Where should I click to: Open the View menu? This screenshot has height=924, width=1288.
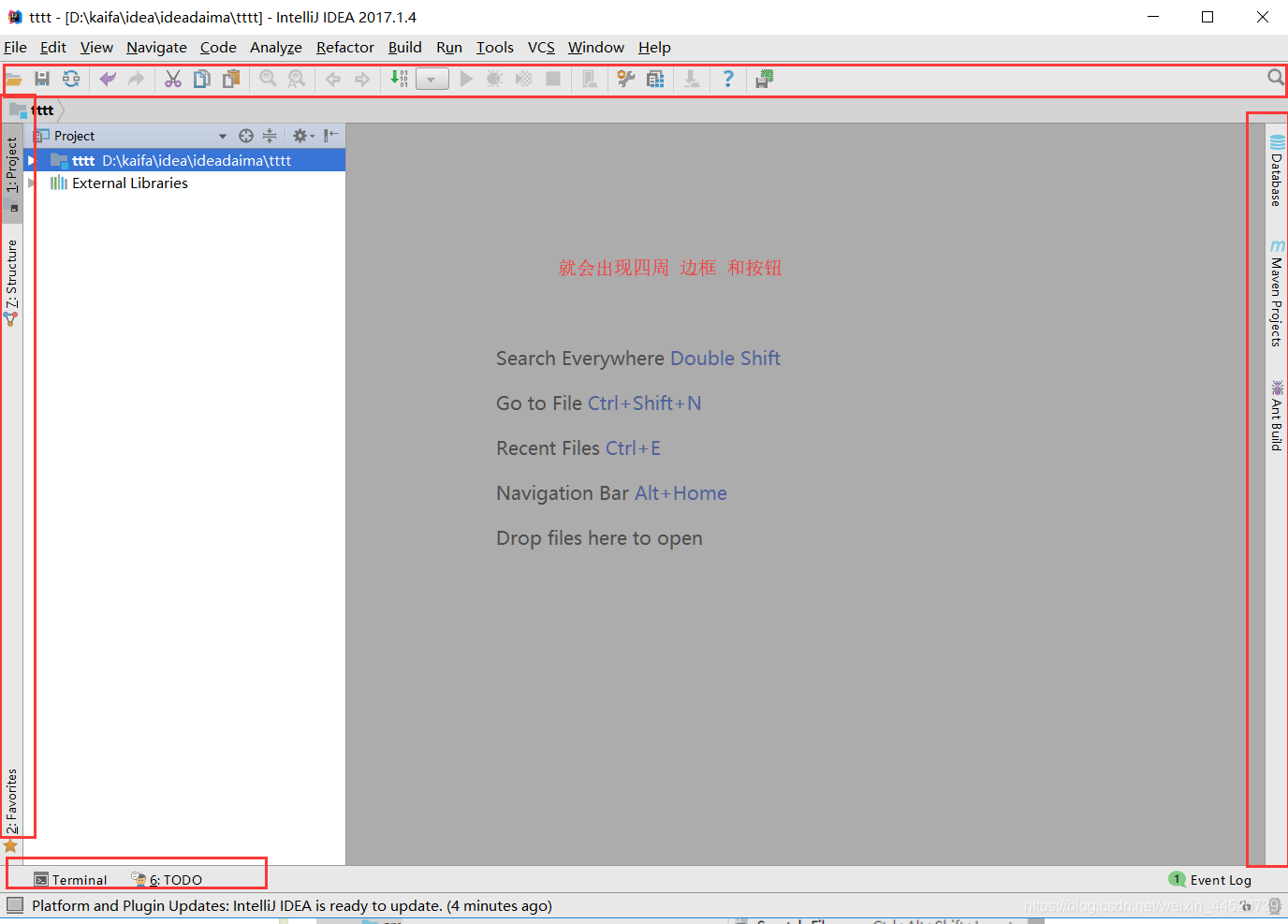[96, 48]
